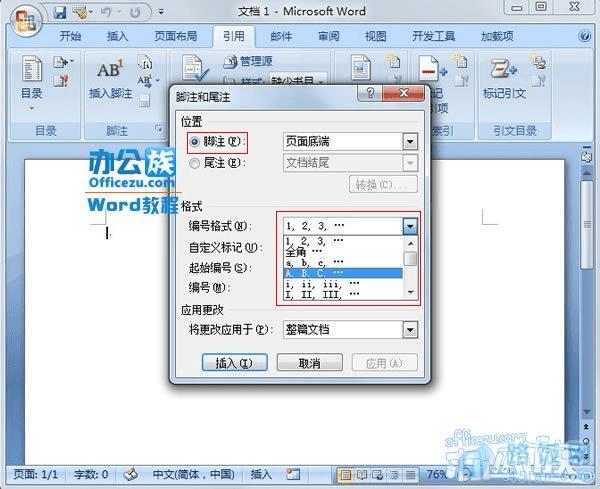Click next footnote icon in 脚注 group
The width and height of the screenshot is (600, 489).
tap(146, 81)
